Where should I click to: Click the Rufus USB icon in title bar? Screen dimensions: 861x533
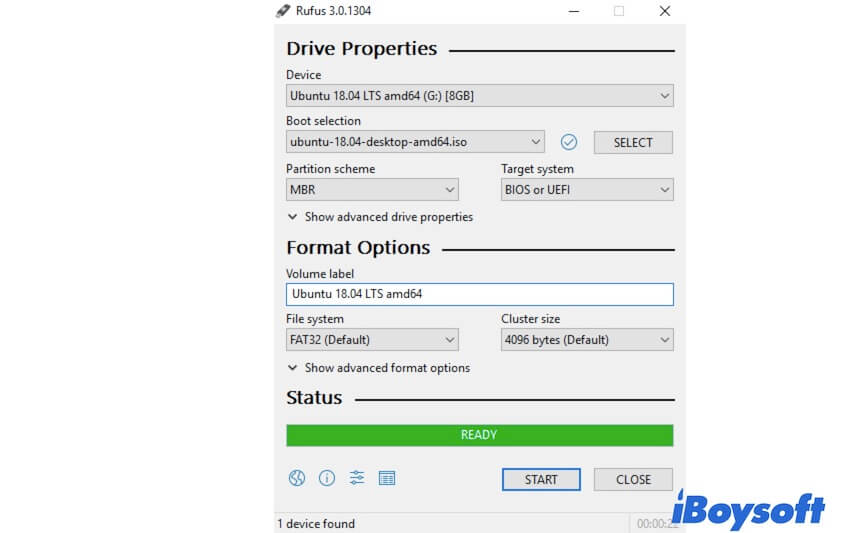click(283, 11)
